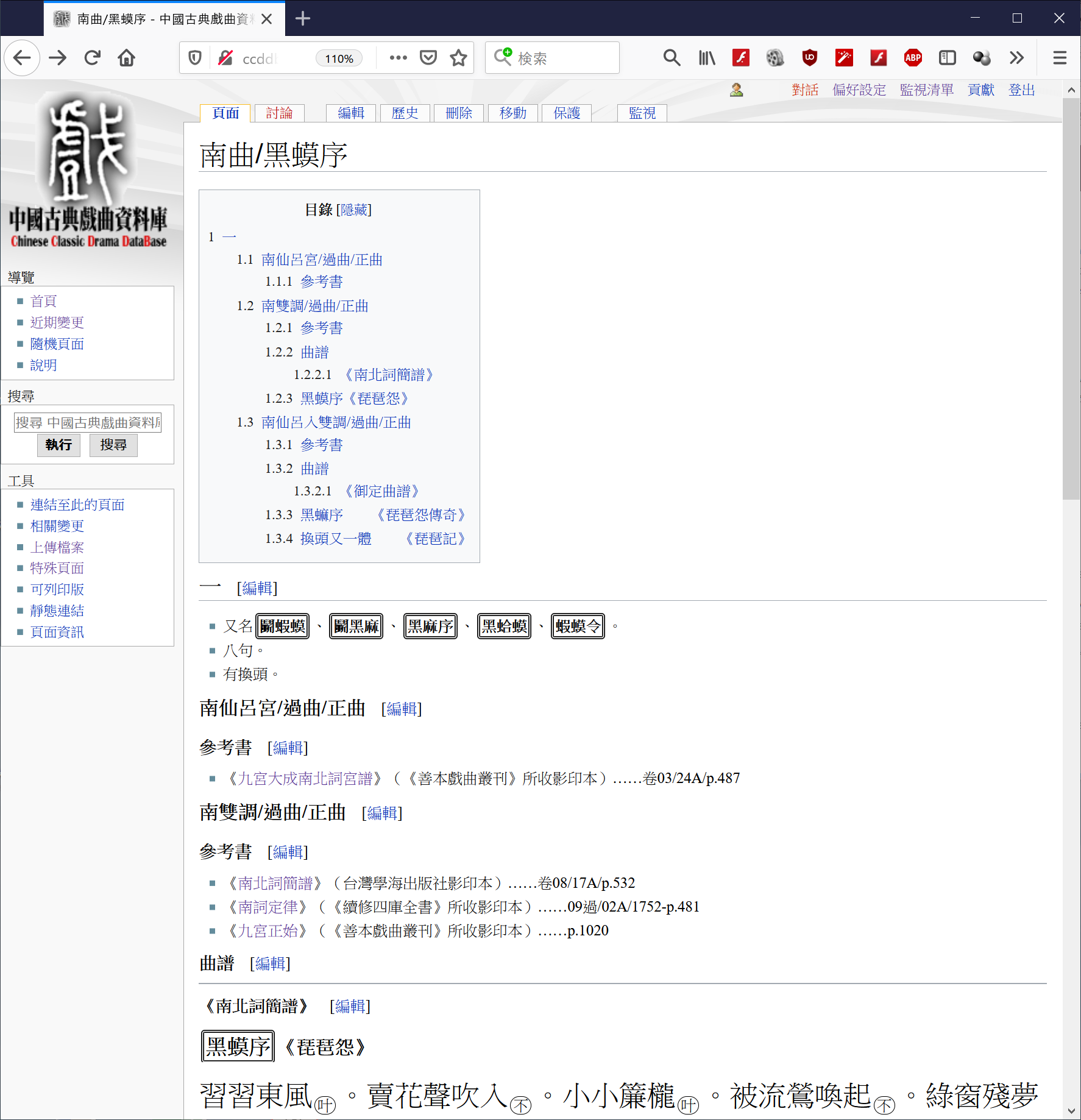Open the uBlock Origin shield icon
The width and height of the screenshot is (1081, 1120).
point(809,58)
